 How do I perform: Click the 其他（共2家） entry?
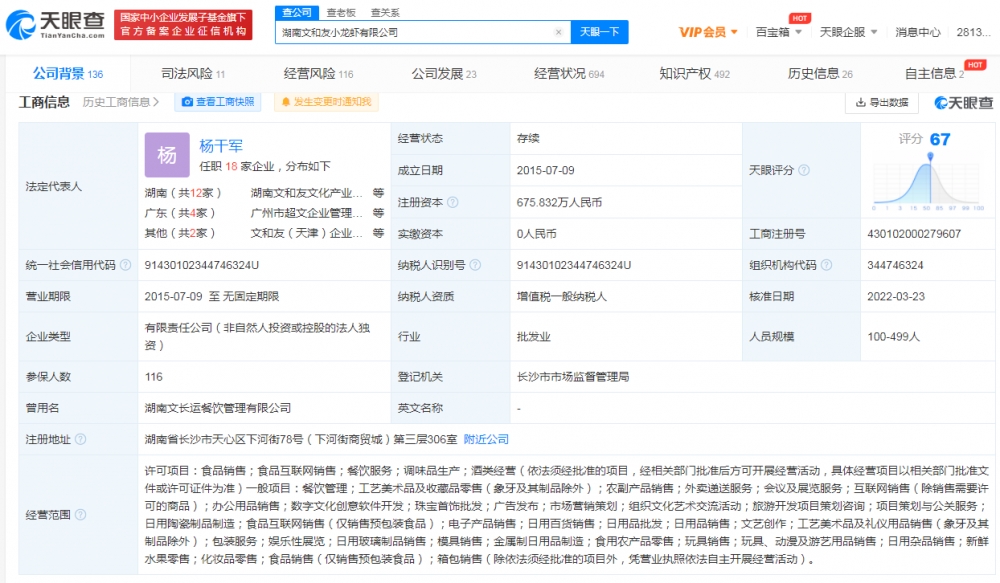[180, 233]
